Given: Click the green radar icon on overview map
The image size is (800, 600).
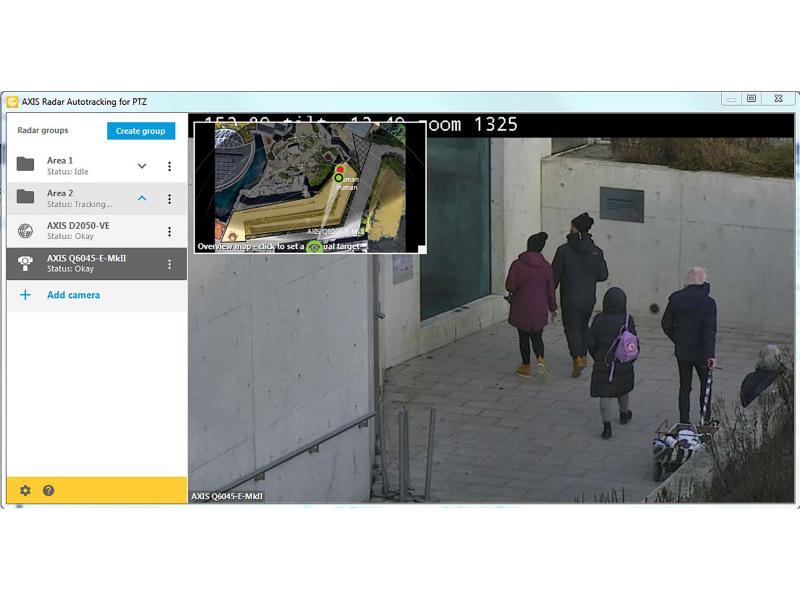Looking at the screenshot, I should pos(314,247).
